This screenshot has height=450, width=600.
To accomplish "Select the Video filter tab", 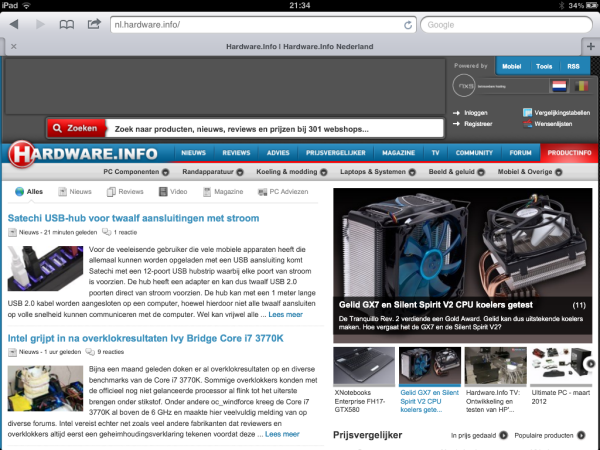I will tap(173, 192).
